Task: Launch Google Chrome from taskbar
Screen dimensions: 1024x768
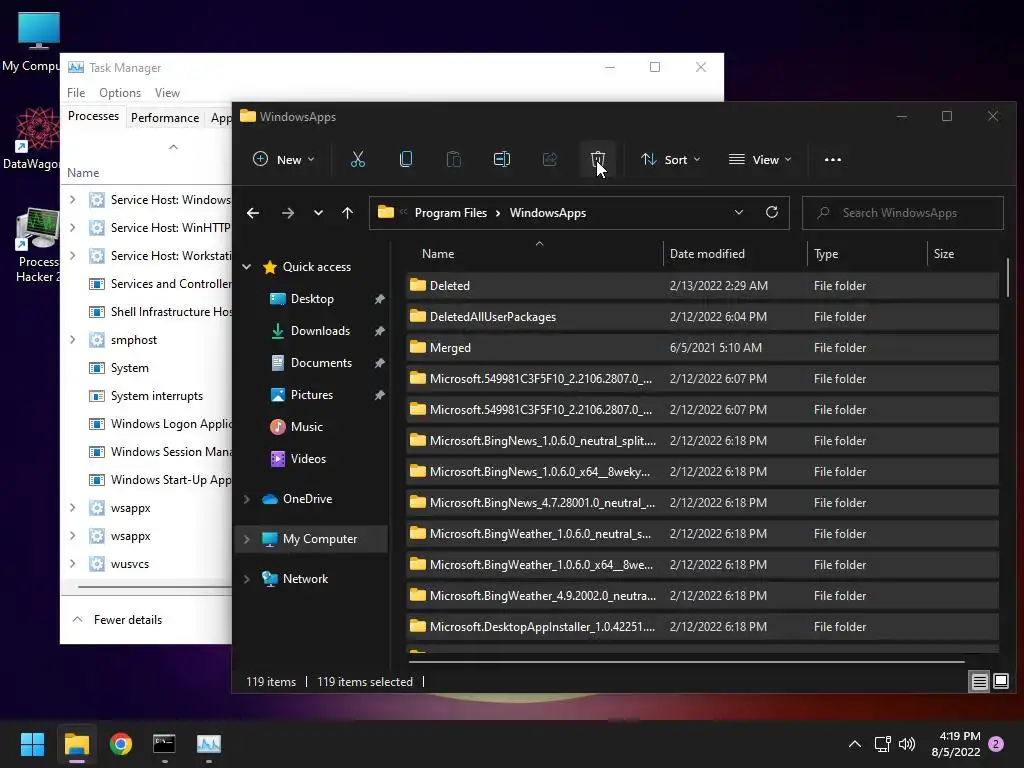Action: (x=121, y=744)
